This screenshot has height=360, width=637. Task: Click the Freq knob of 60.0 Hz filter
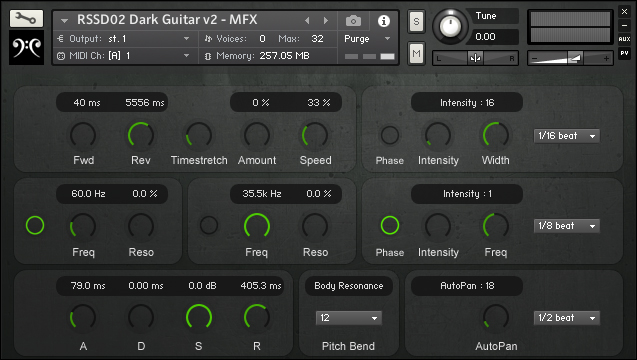[83, 226]
